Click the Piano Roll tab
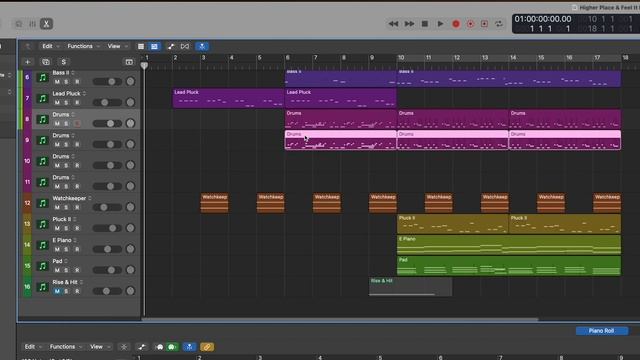 point(602,331)
